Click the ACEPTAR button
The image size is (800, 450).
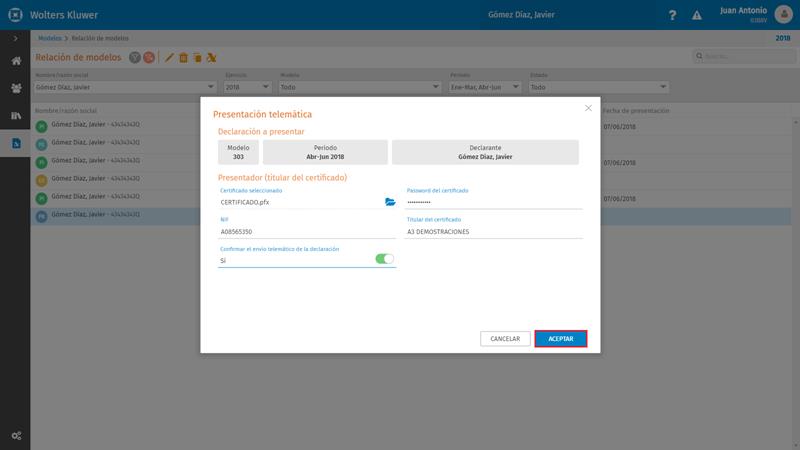coord(561,339)
